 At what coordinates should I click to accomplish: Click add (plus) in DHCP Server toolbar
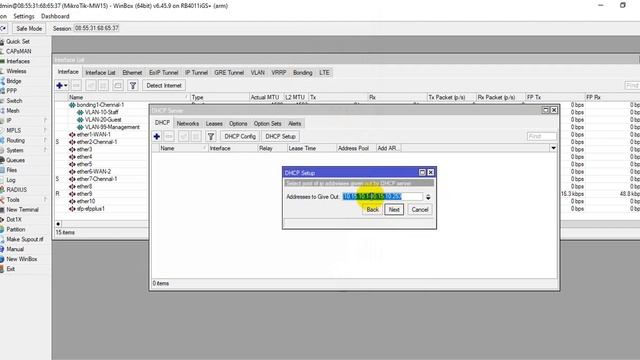click(x=157, y=136)
